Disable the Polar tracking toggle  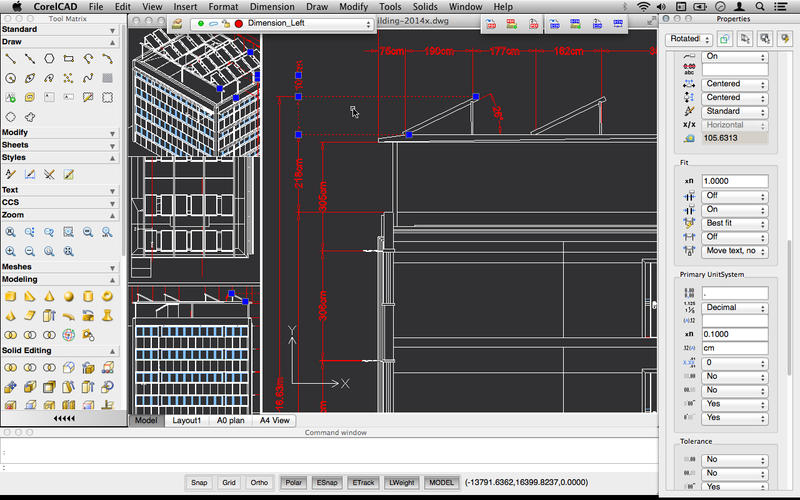click(293, 483)
